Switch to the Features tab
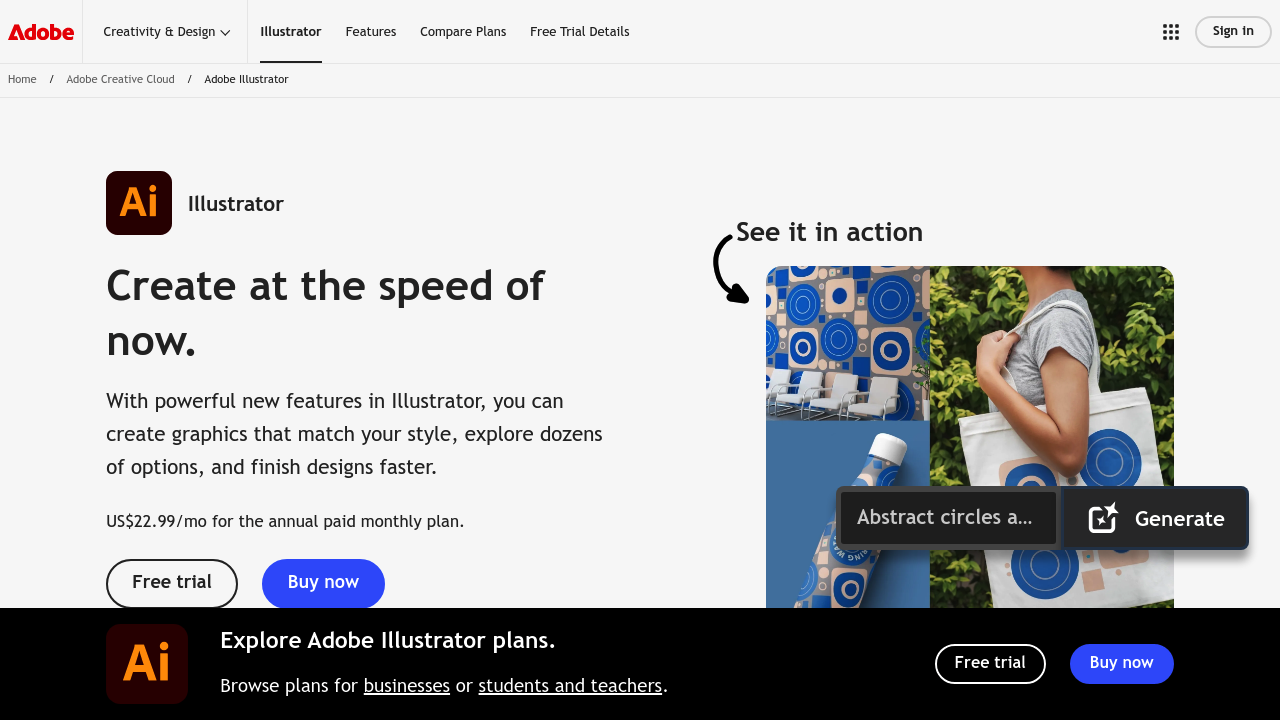This screenshot has width=1280, height=720. 370,31
